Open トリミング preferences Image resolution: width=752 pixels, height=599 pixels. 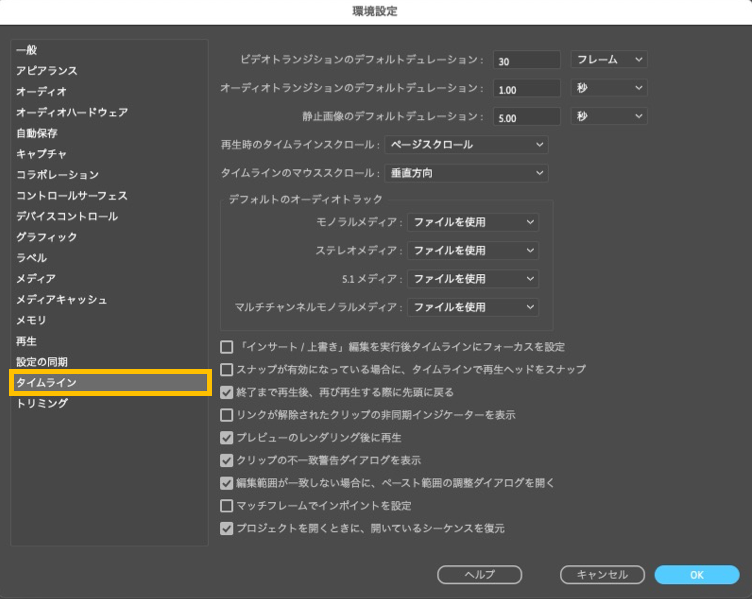pos(42,403)
